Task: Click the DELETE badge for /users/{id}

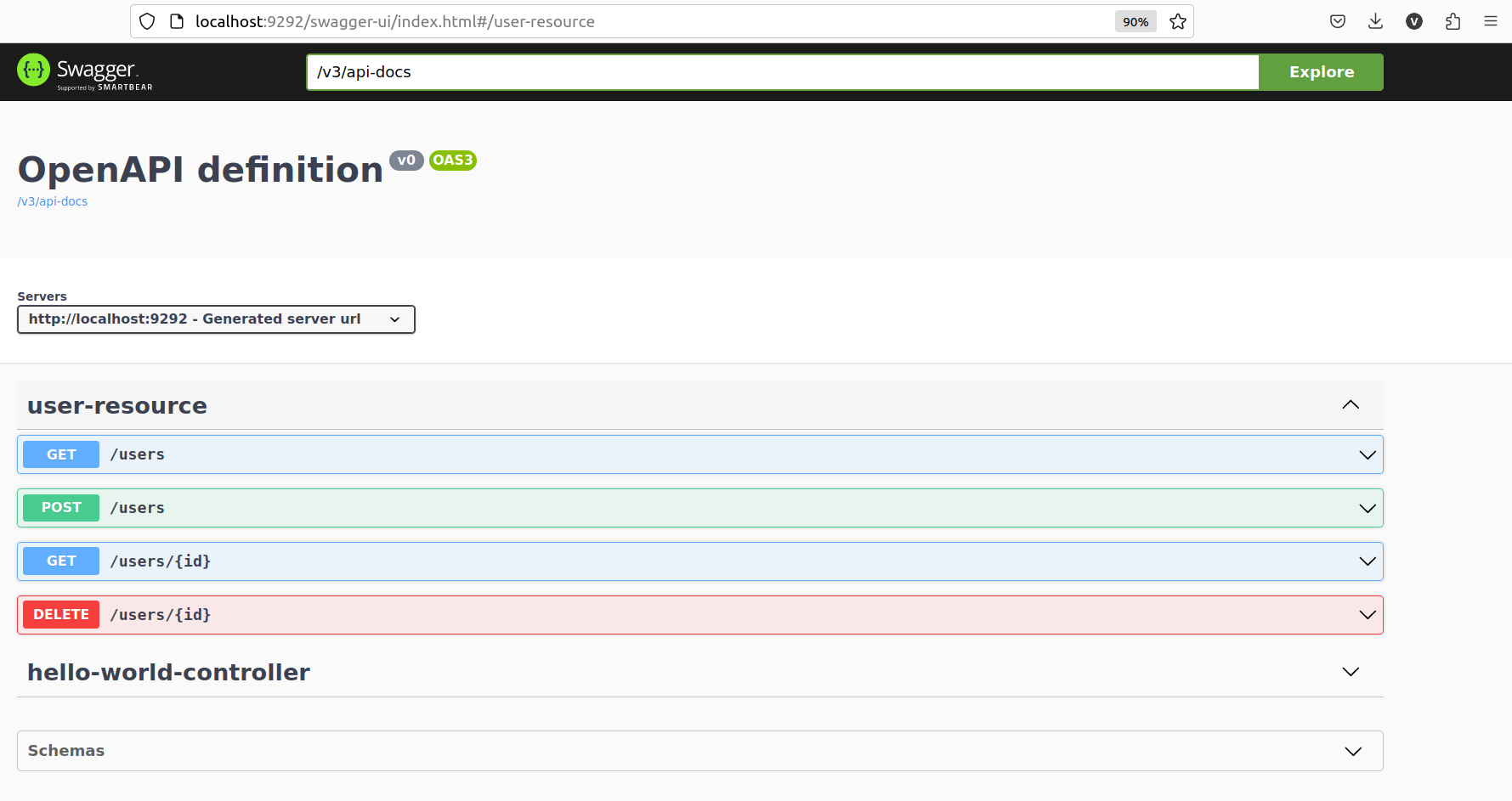Action: 61,615
